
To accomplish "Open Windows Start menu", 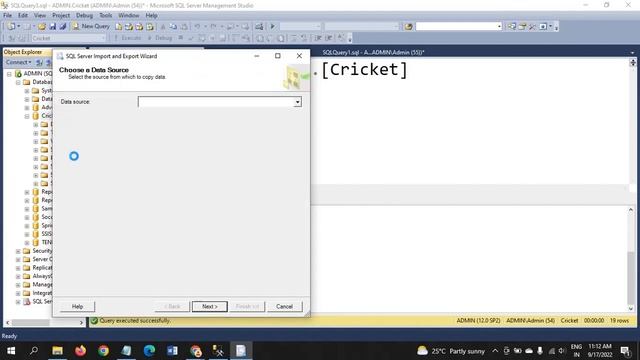I will point(11,351).
